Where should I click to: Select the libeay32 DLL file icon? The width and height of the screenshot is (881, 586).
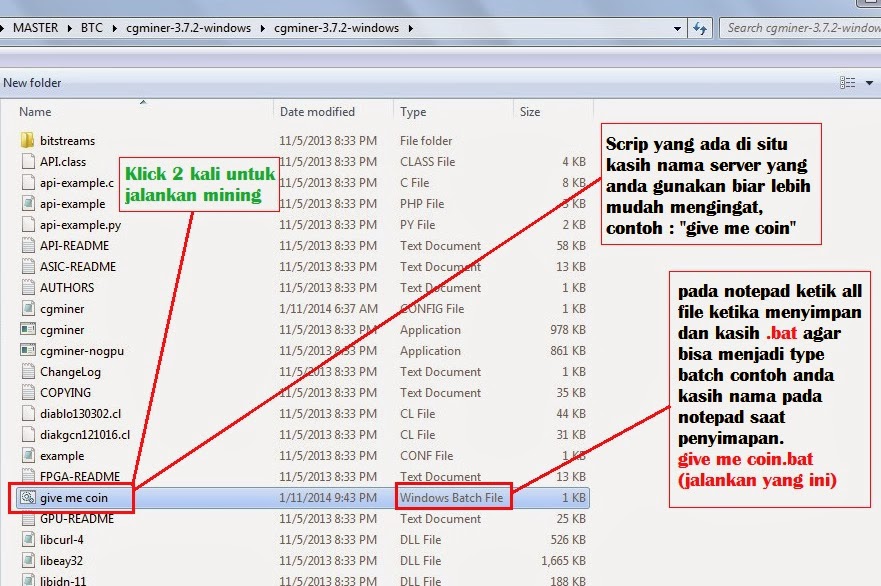click(28, 560)
